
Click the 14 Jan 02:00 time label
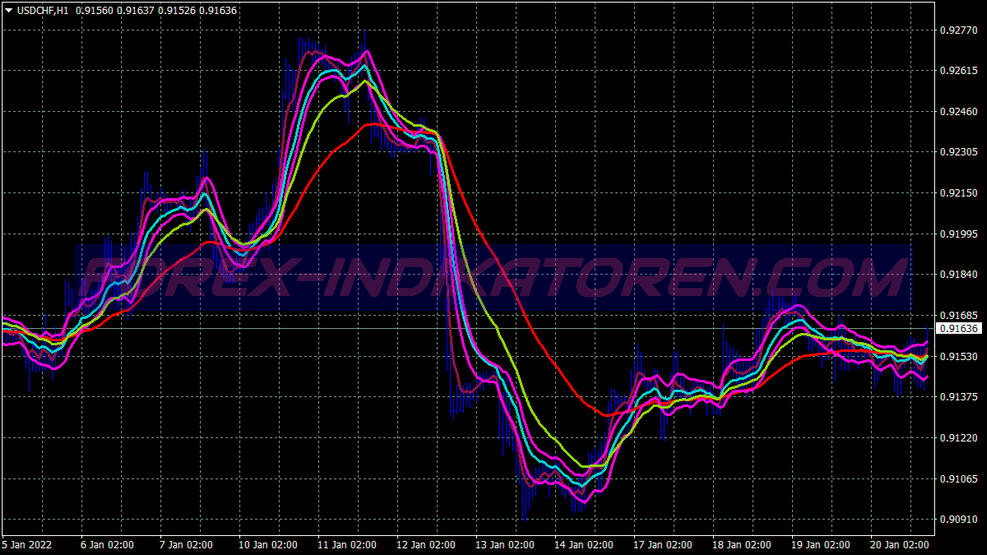(584, 545)
